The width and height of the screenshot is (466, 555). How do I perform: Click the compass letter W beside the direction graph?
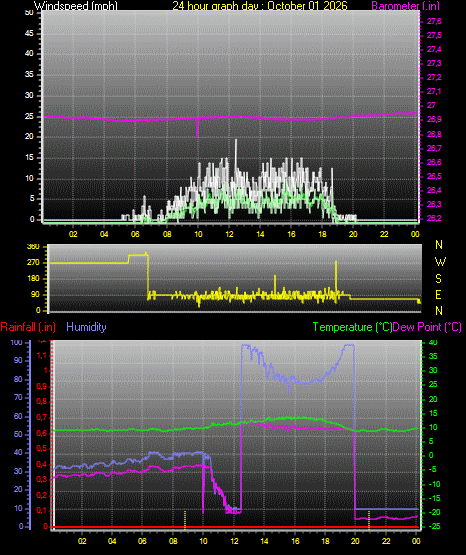coord(440,262)
